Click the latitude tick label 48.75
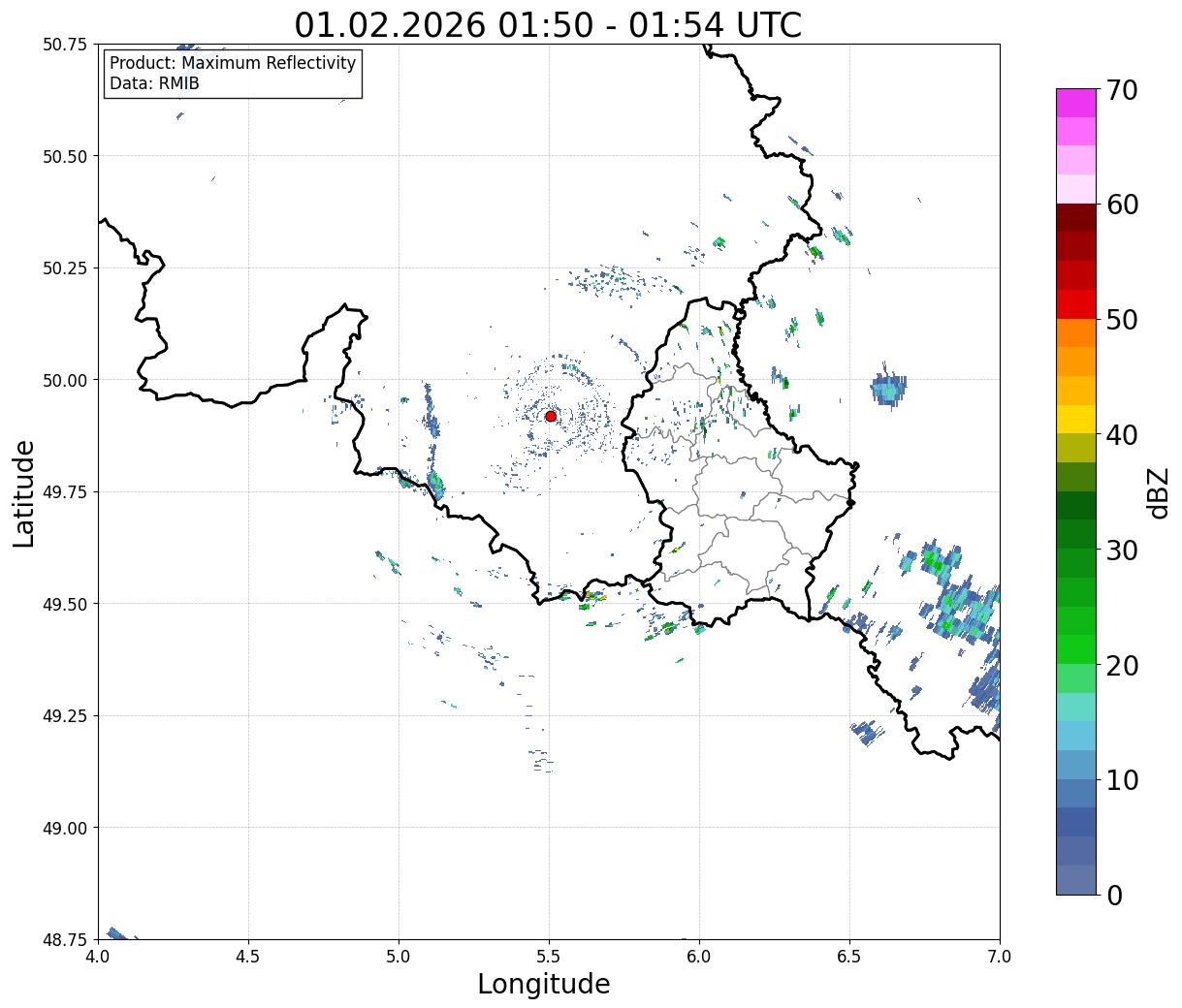This screenshot has width=1182, height=1008. (x=65, y=940)
